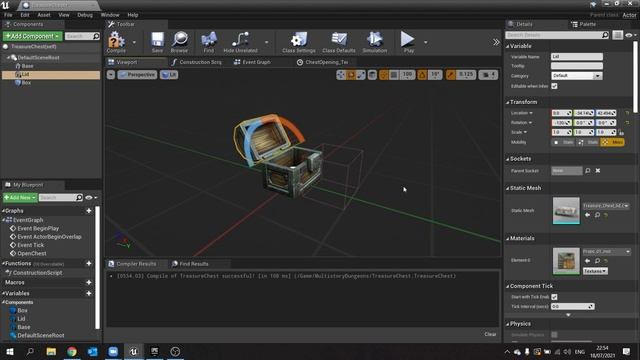Open Chrome from Windows taskbar

72,351
